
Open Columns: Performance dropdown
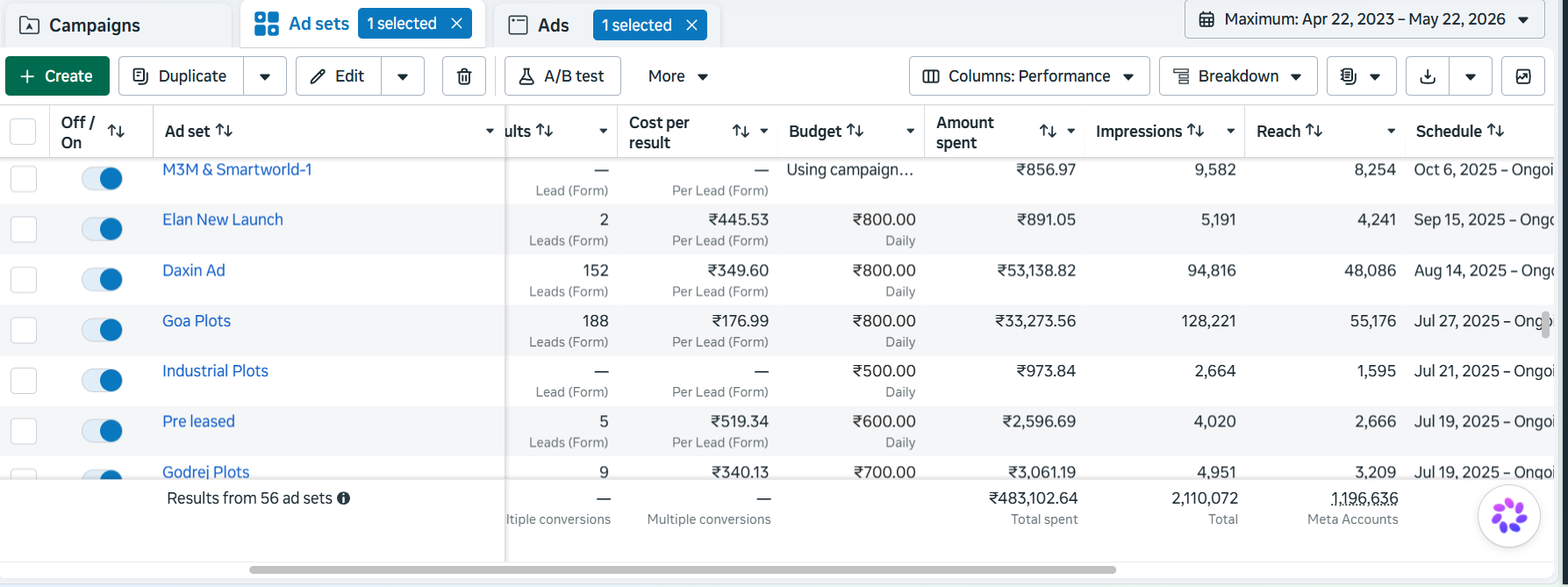[1029, 76]
